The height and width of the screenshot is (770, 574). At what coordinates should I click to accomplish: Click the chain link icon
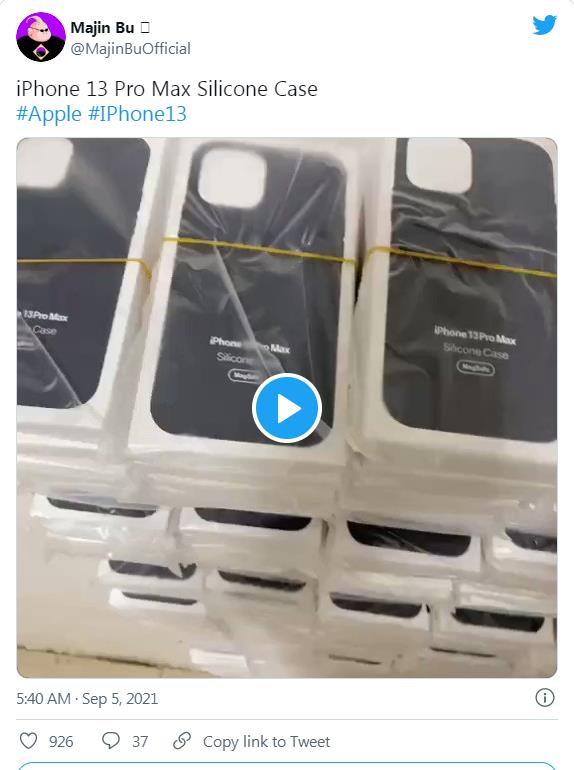click(182, 741)
